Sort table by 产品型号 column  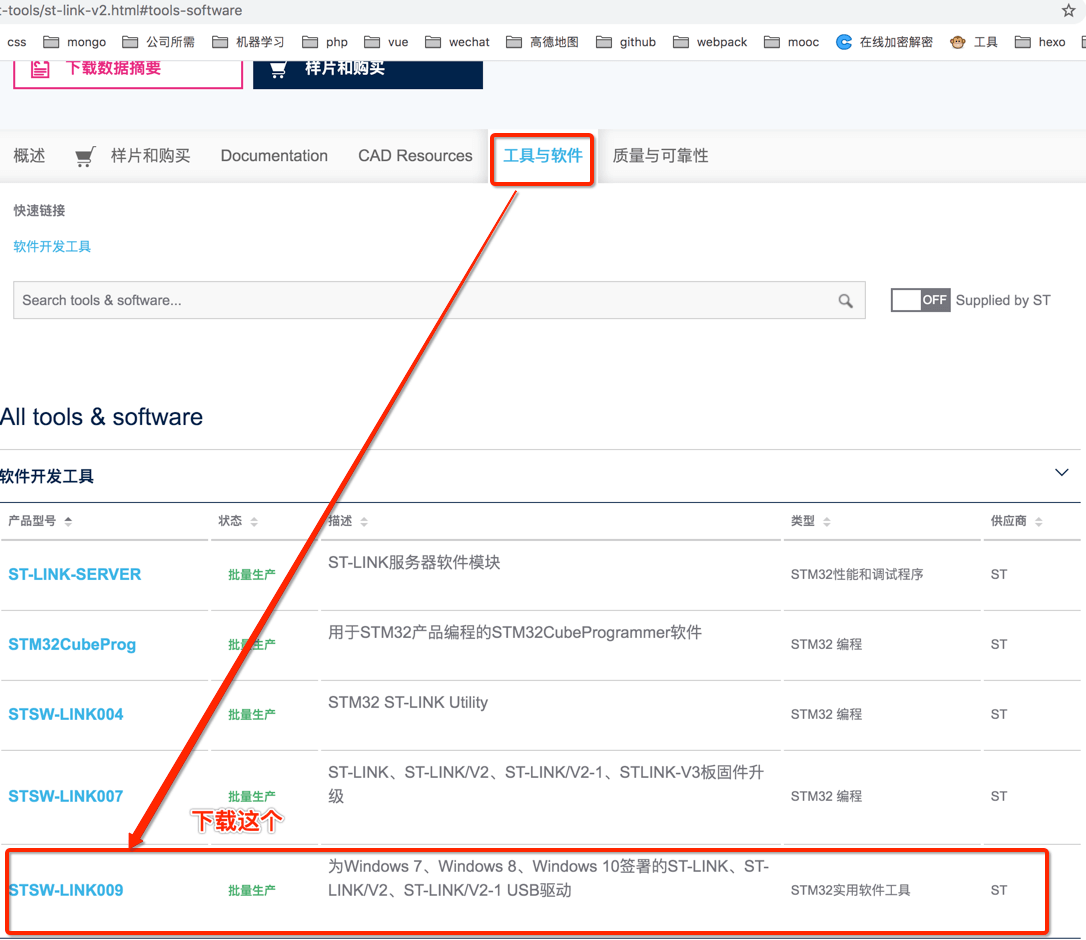coord(67,522)
